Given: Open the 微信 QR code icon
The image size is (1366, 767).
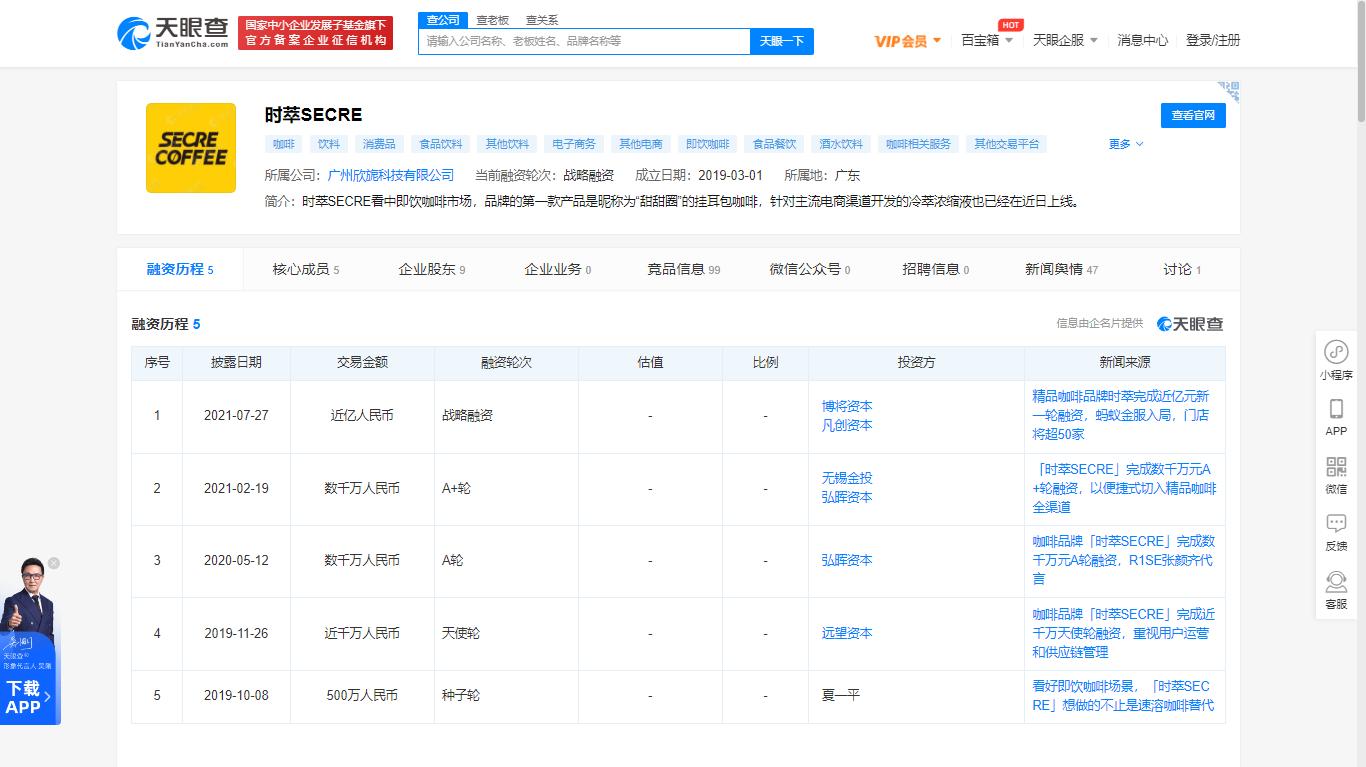Looking at the screenshot, I should pyautogui.click(x=1336, y=467).
